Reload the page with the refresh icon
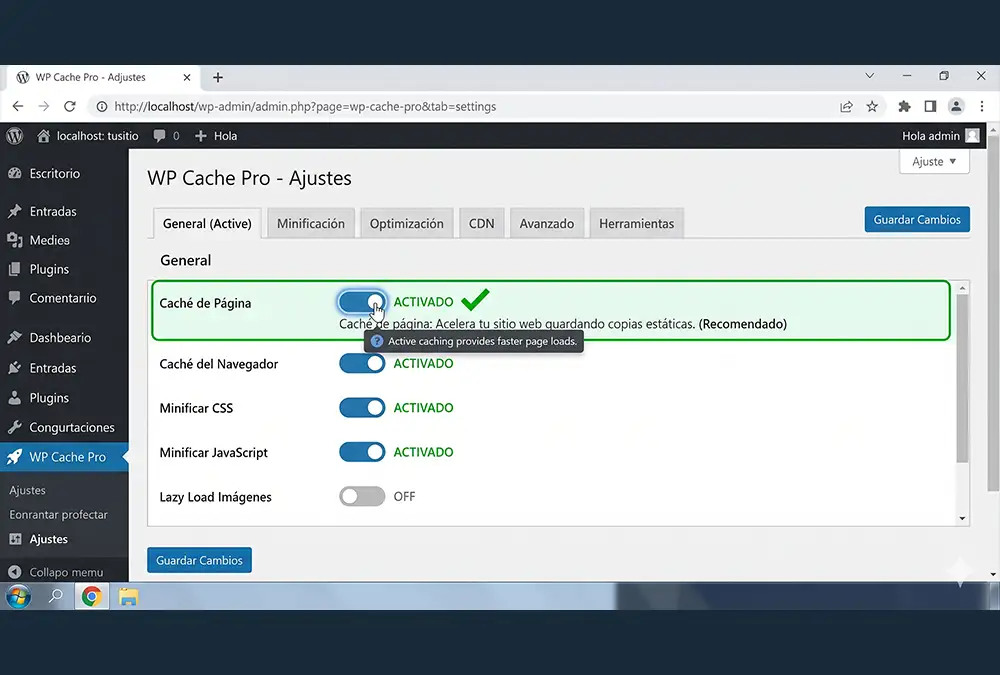Viewport: 1000px width, 675px height. 70,107
